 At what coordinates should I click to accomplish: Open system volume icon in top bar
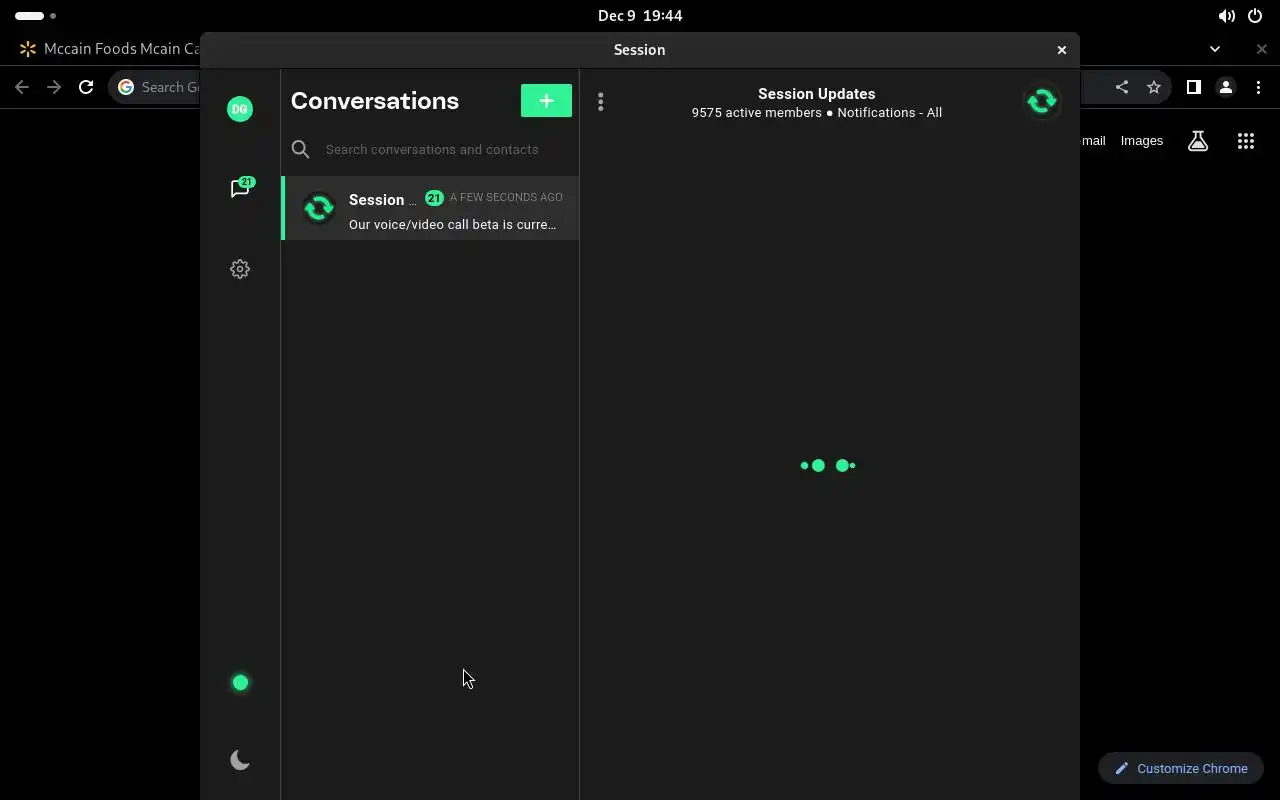pos(1226,16)
